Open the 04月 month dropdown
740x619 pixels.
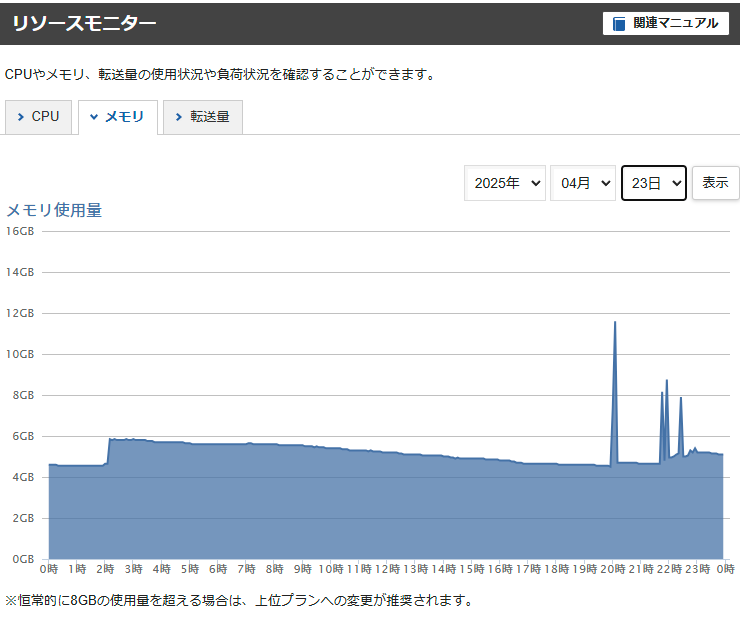pos(583,183)
